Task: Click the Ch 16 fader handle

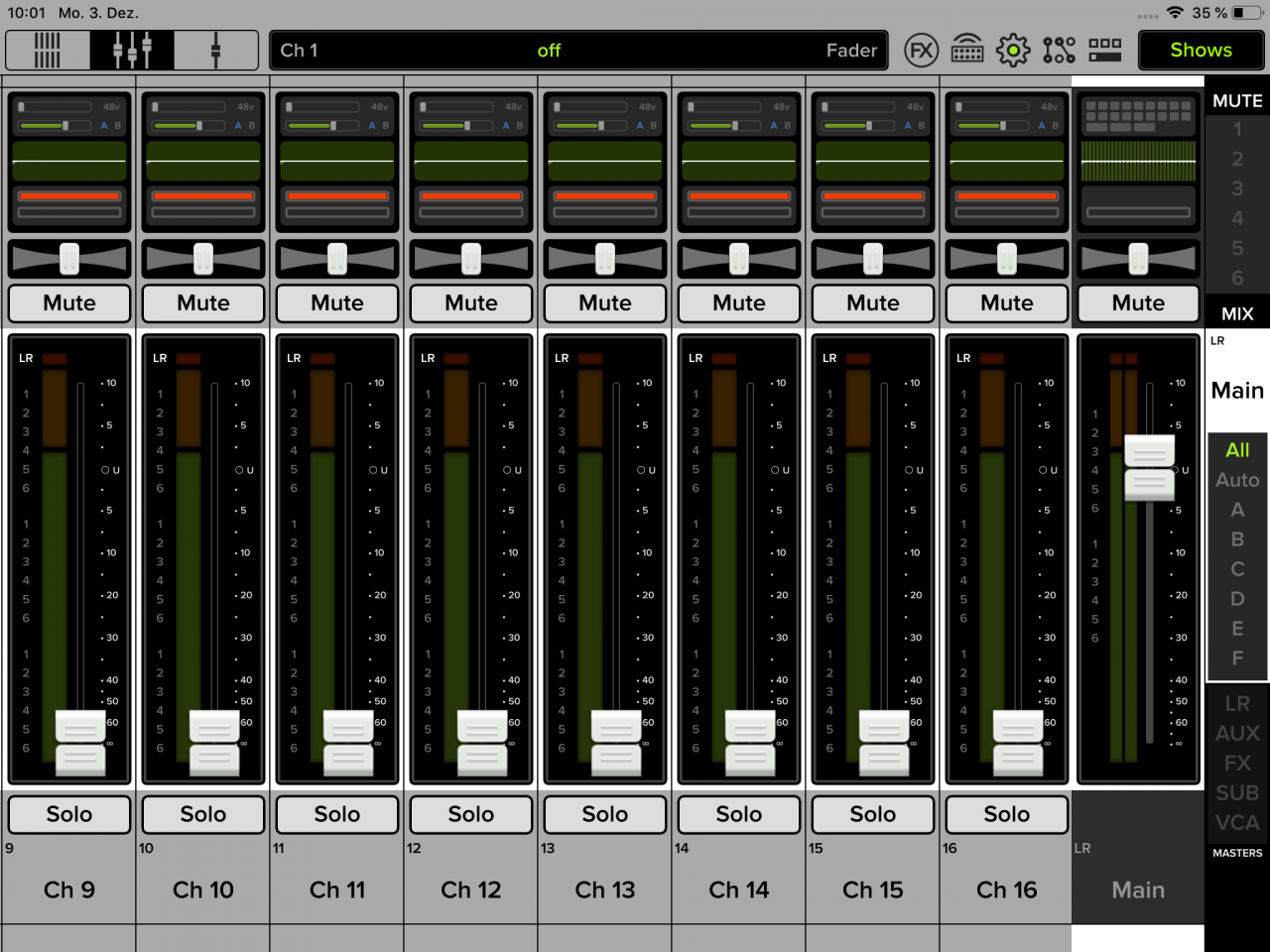Action: [1018, 743]
